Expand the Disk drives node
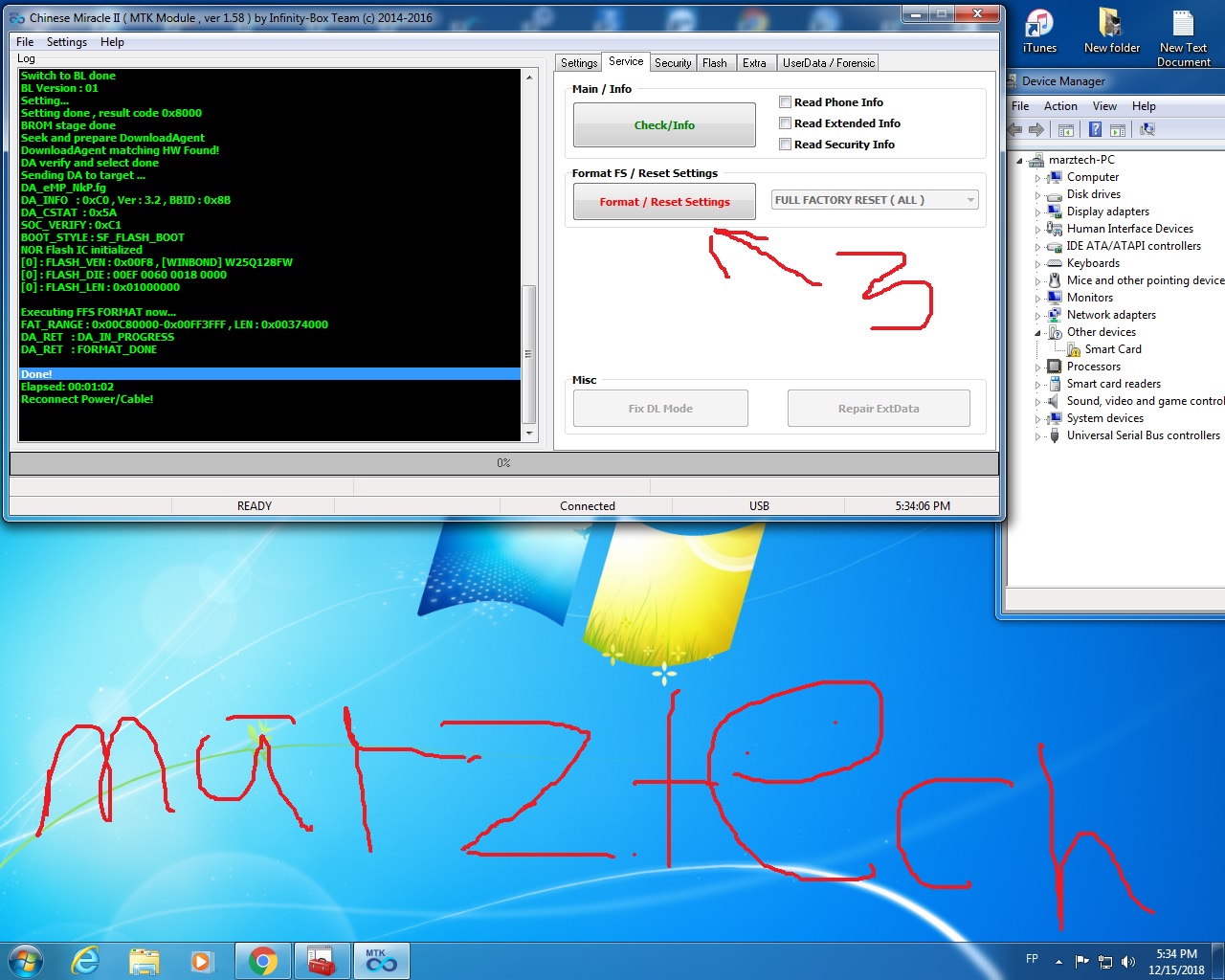1225x980 pixels. 1037,195
